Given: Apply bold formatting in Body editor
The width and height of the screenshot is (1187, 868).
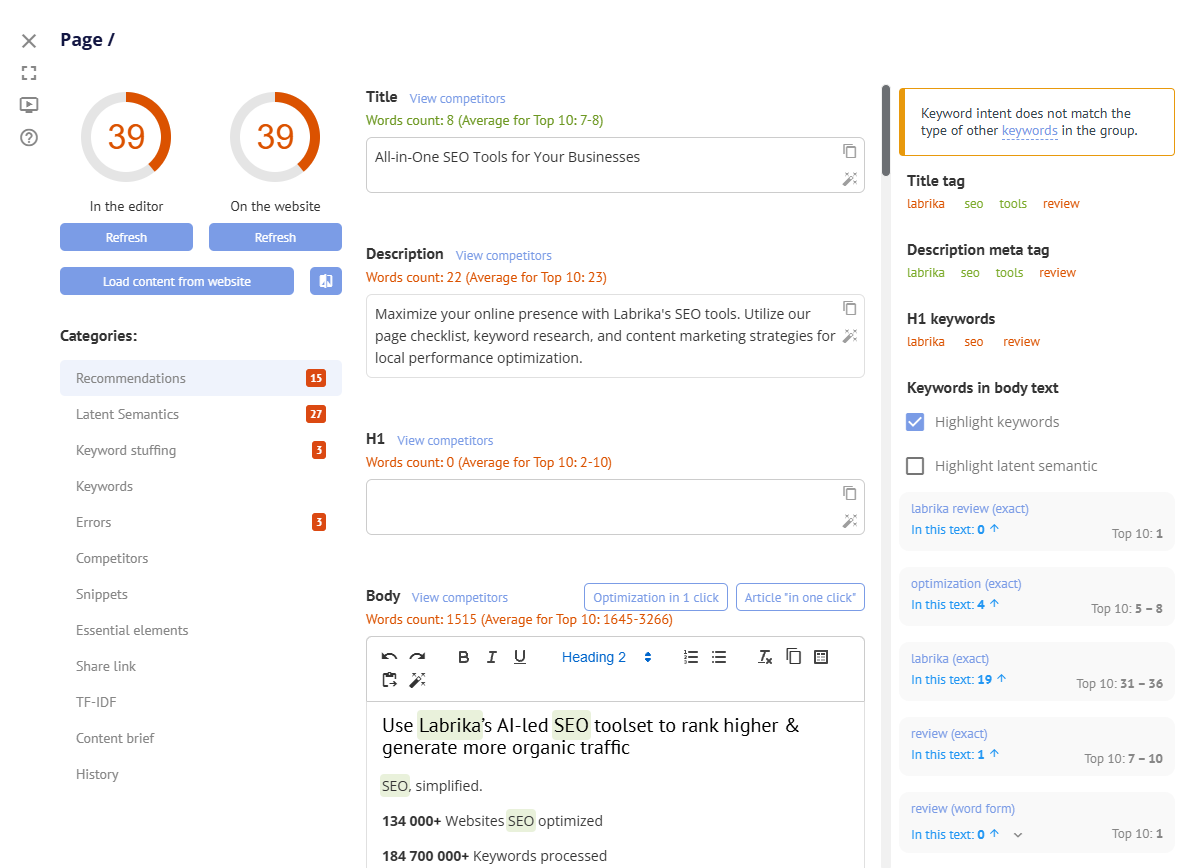Looking at the screenshot, I should 463,657.
